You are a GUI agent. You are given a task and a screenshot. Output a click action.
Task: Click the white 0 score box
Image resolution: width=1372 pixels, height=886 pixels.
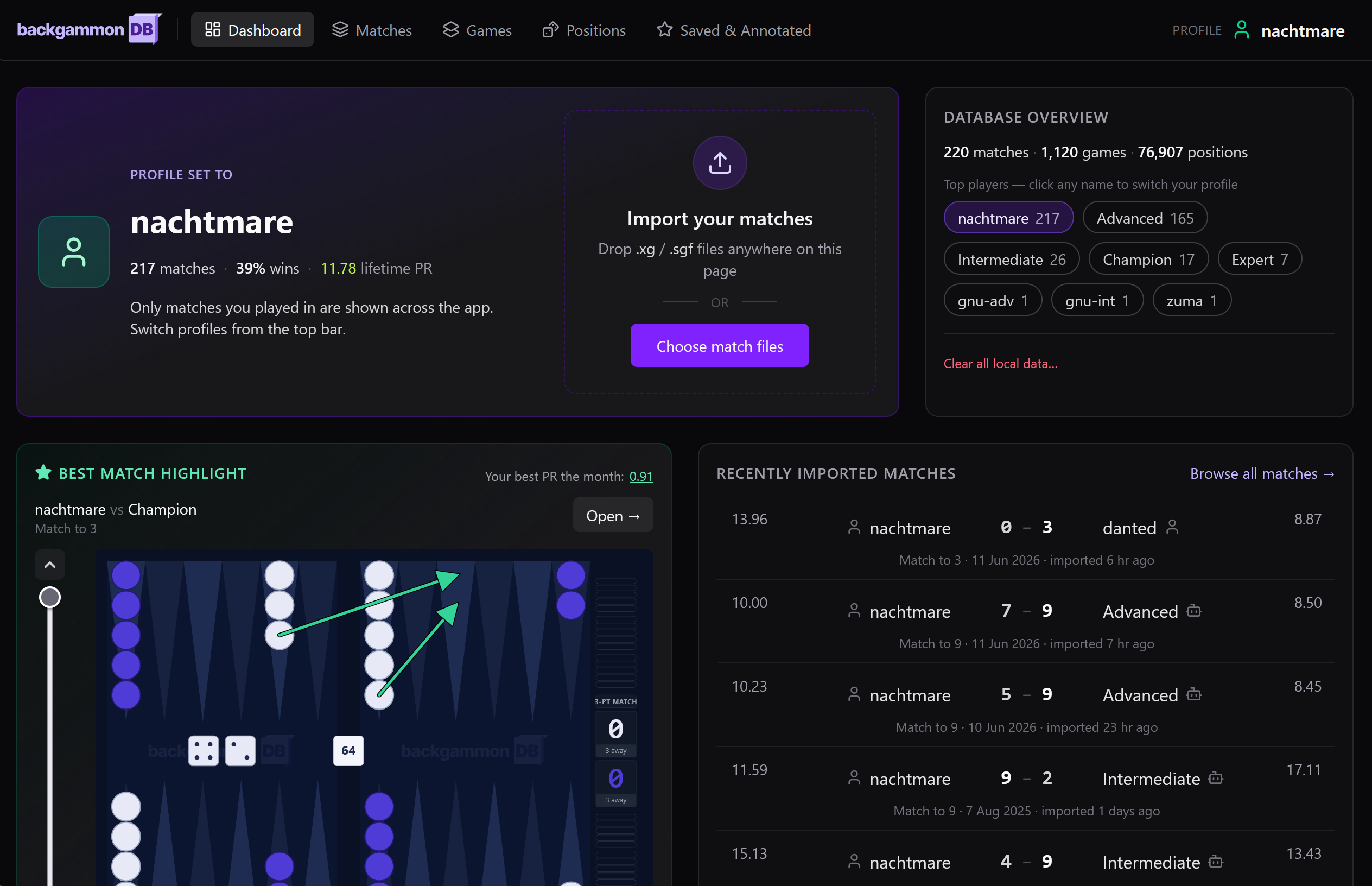615,733
